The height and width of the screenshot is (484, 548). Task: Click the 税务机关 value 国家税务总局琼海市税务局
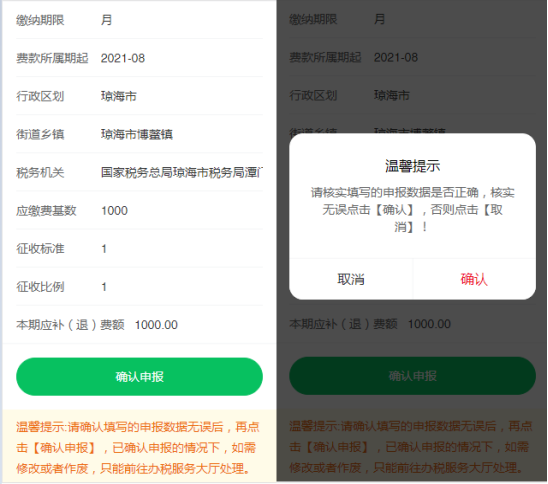[182, 172]
